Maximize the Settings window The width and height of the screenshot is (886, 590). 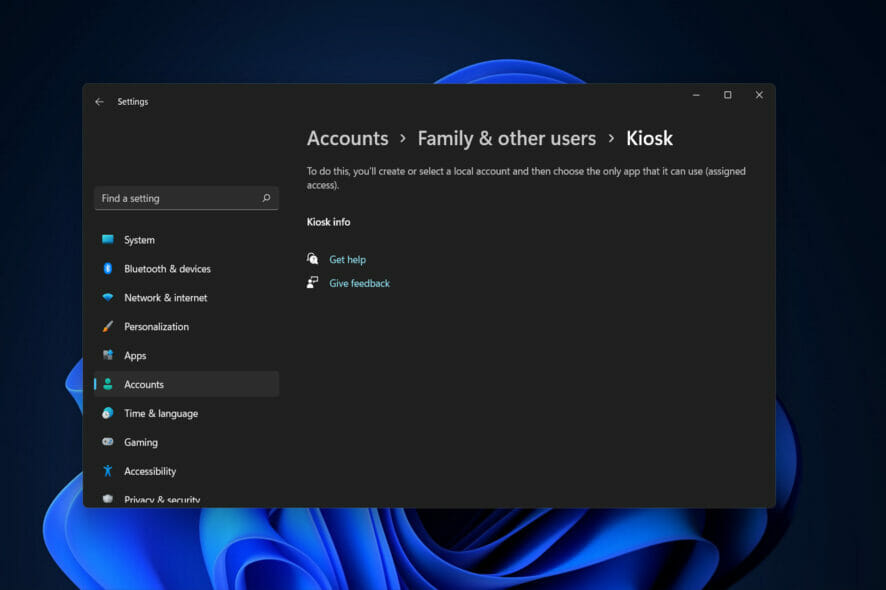(728, 95)
